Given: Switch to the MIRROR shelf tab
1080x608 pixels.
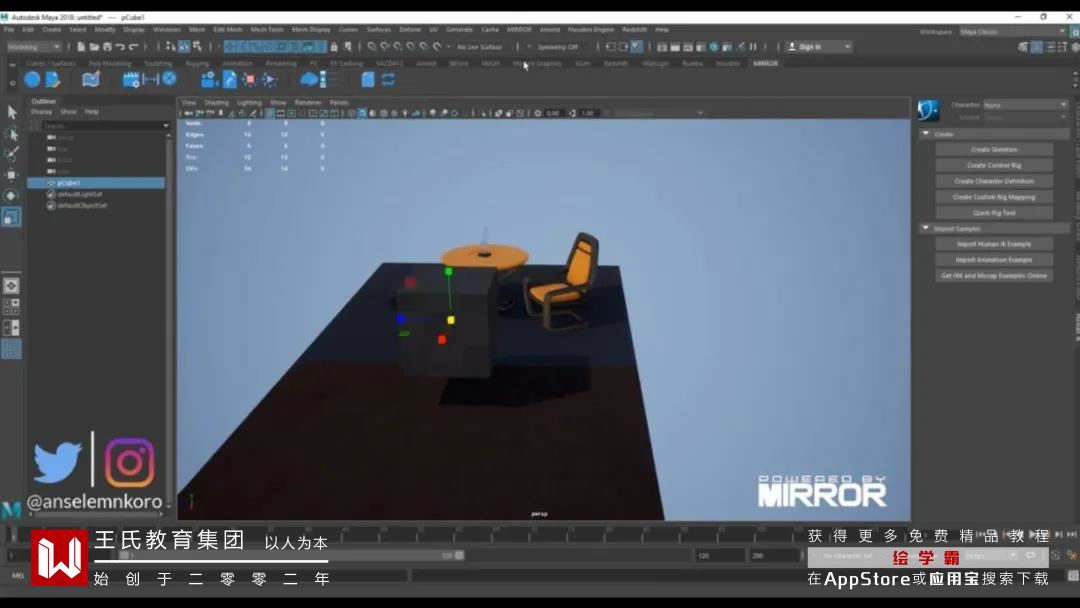Looking at the screenshot, I should pyautogui.click(x=765, y=63).
